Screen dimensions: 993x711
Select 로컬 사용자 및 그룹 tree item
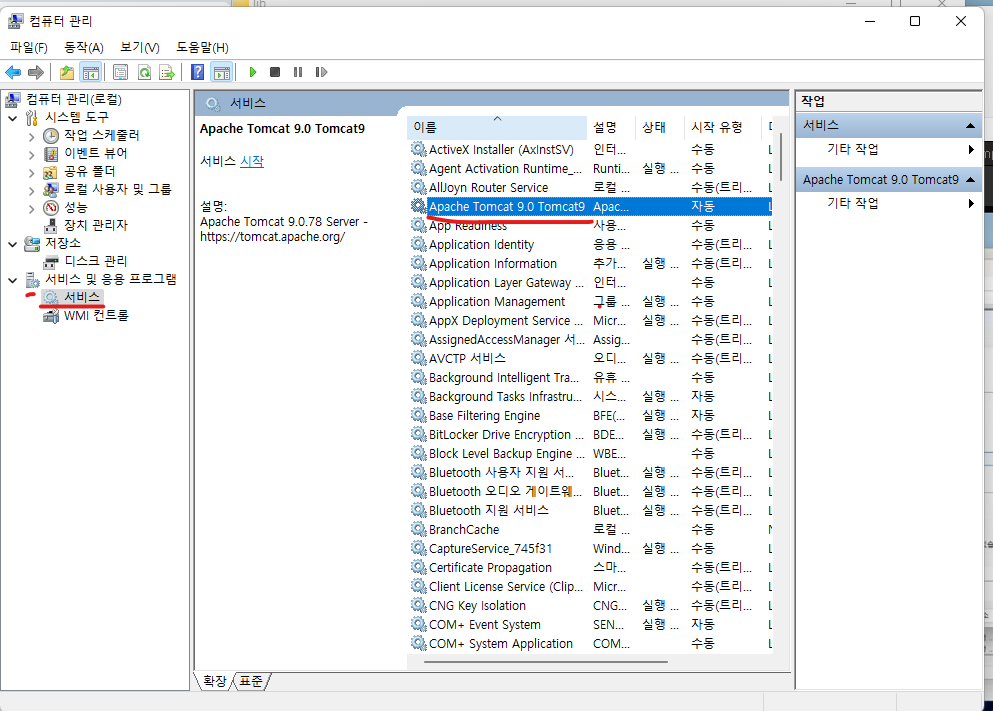click(x=118, y=189)
